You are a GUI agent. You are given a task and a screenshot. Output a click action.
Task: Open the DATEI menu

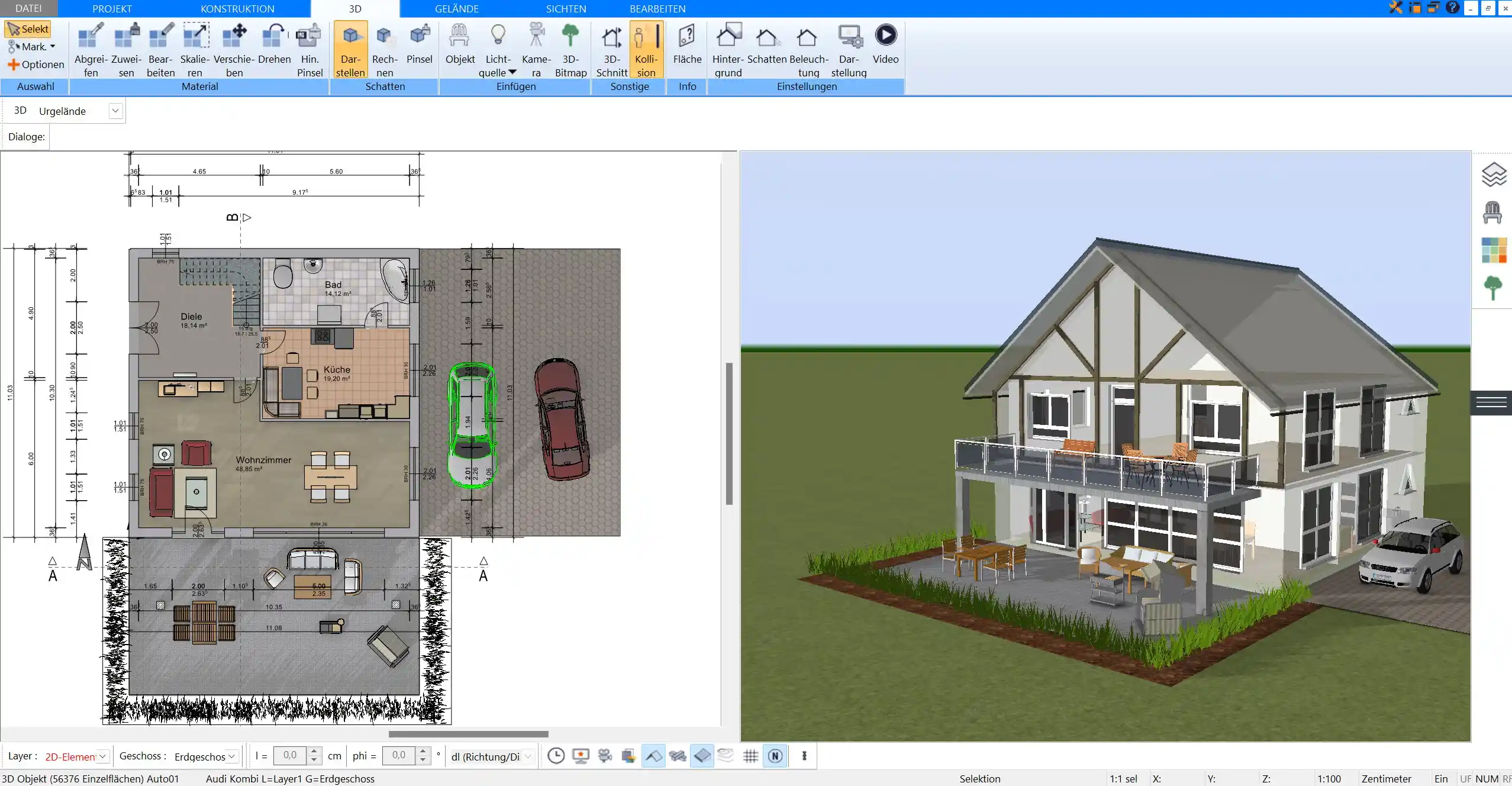[x=28, y=8]
